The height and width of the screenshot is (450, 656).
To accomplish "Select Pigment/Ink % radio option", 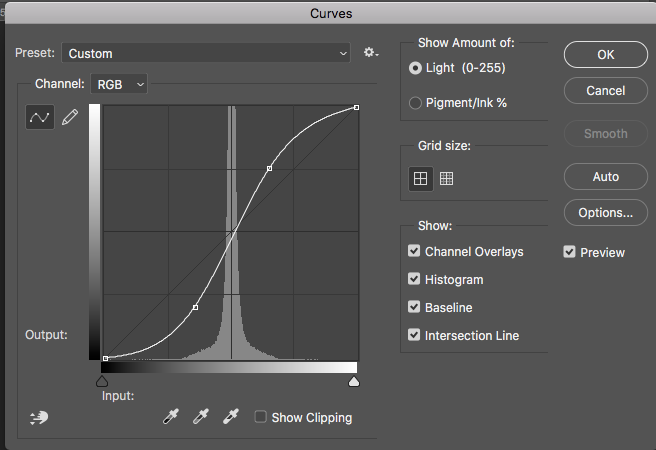I will point(416,102).
